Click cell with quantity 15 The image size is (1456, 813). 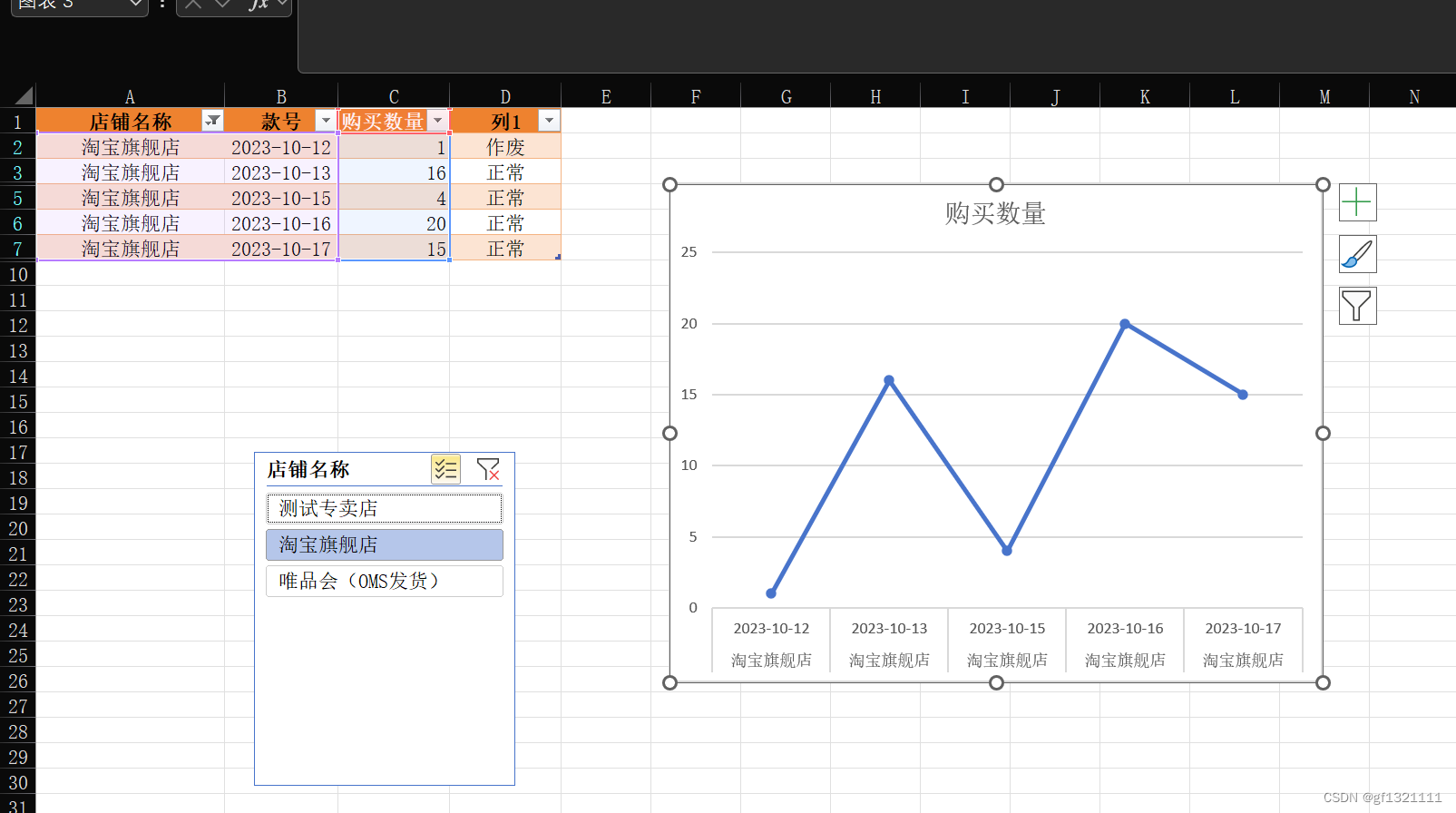(x=394, y=248)
